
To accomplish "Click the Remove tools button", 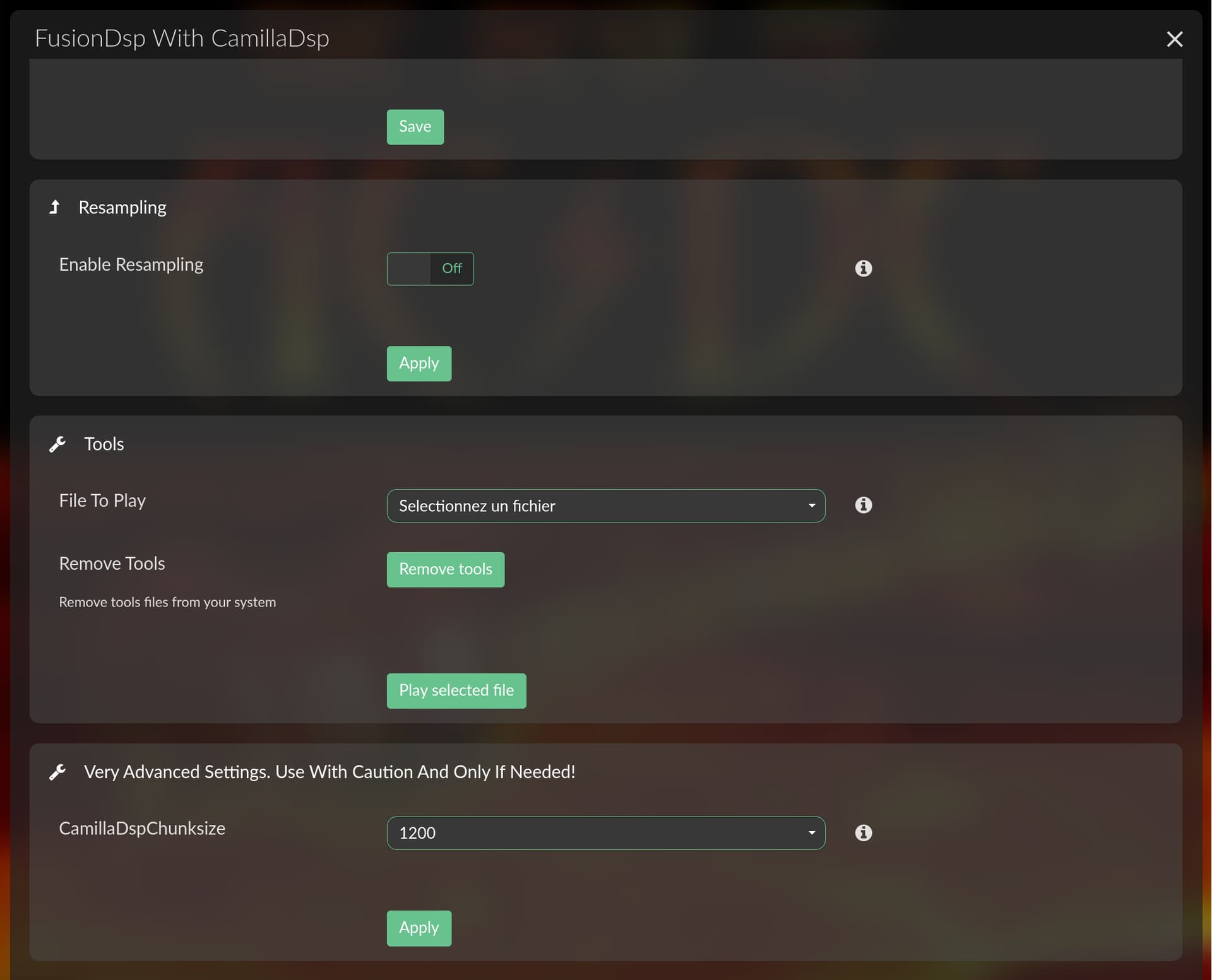I will point(445,569).
